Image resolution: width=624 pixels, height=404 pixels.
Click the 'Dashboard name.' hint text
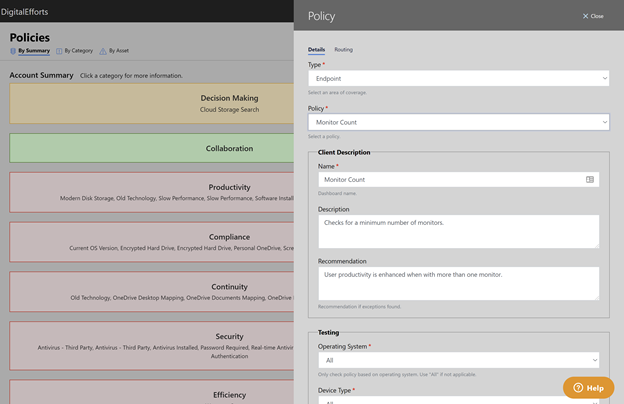click(x=337, y=193)
